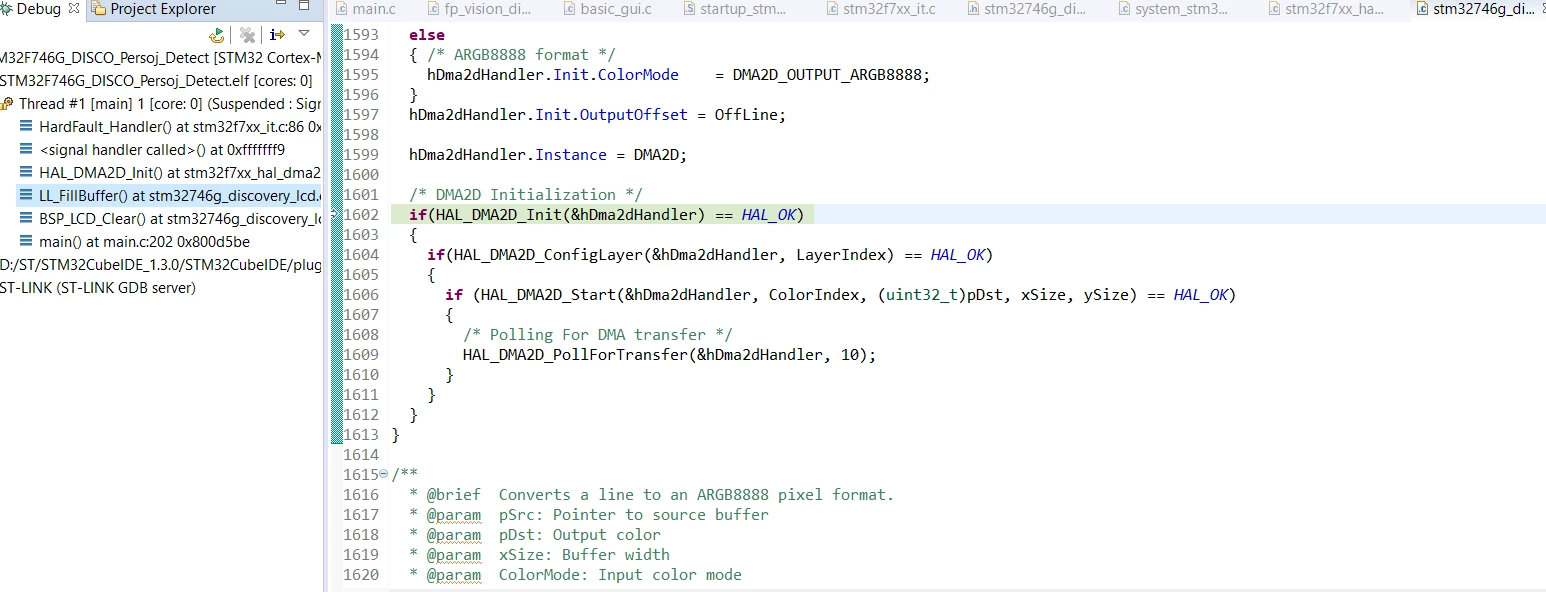Click line number 1606 in the gutter

[361, 295]
